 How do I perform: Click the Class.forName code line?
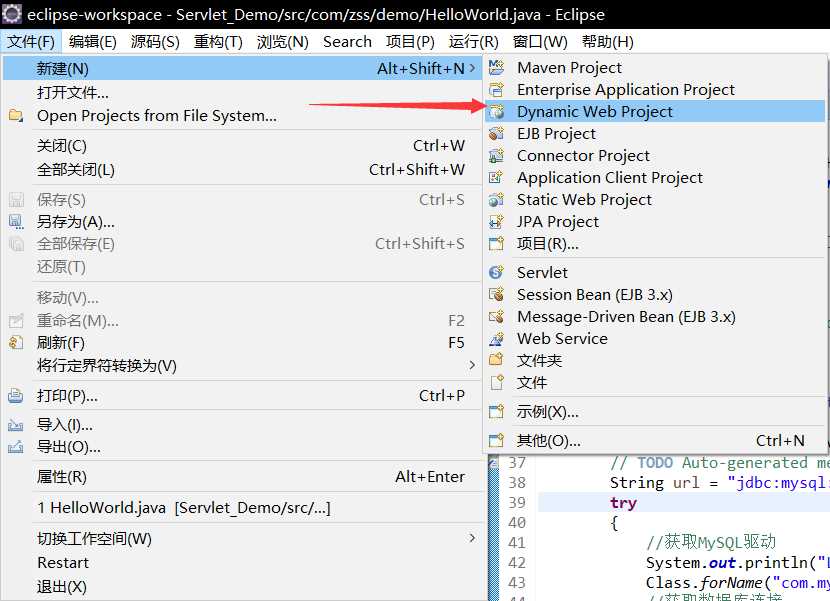pos(737,582)
